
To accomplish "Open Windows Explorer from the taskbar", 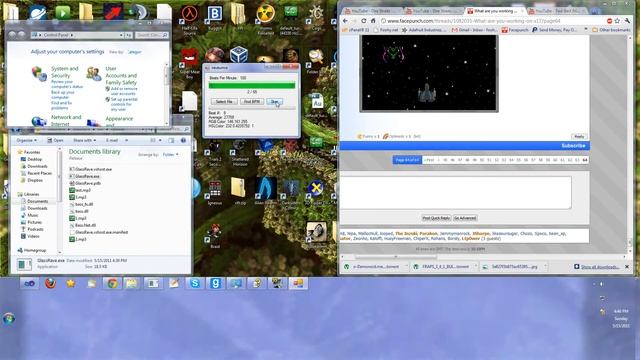I will click(x=132, y=283).
